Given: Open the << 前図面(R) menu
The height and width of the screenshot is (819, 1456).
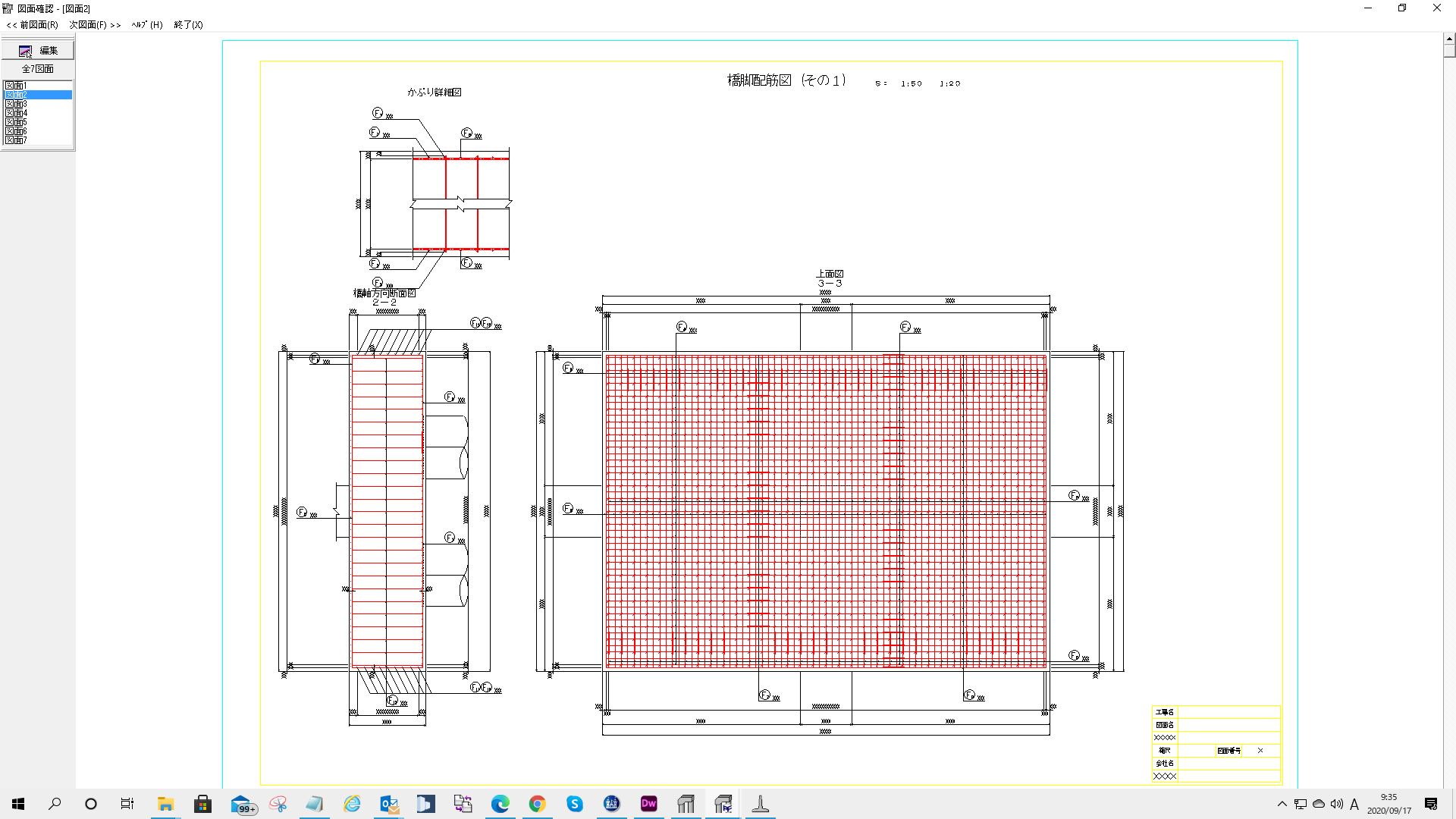Looking at the screenshot, I should pyautogui.click(x=33, y=25).
